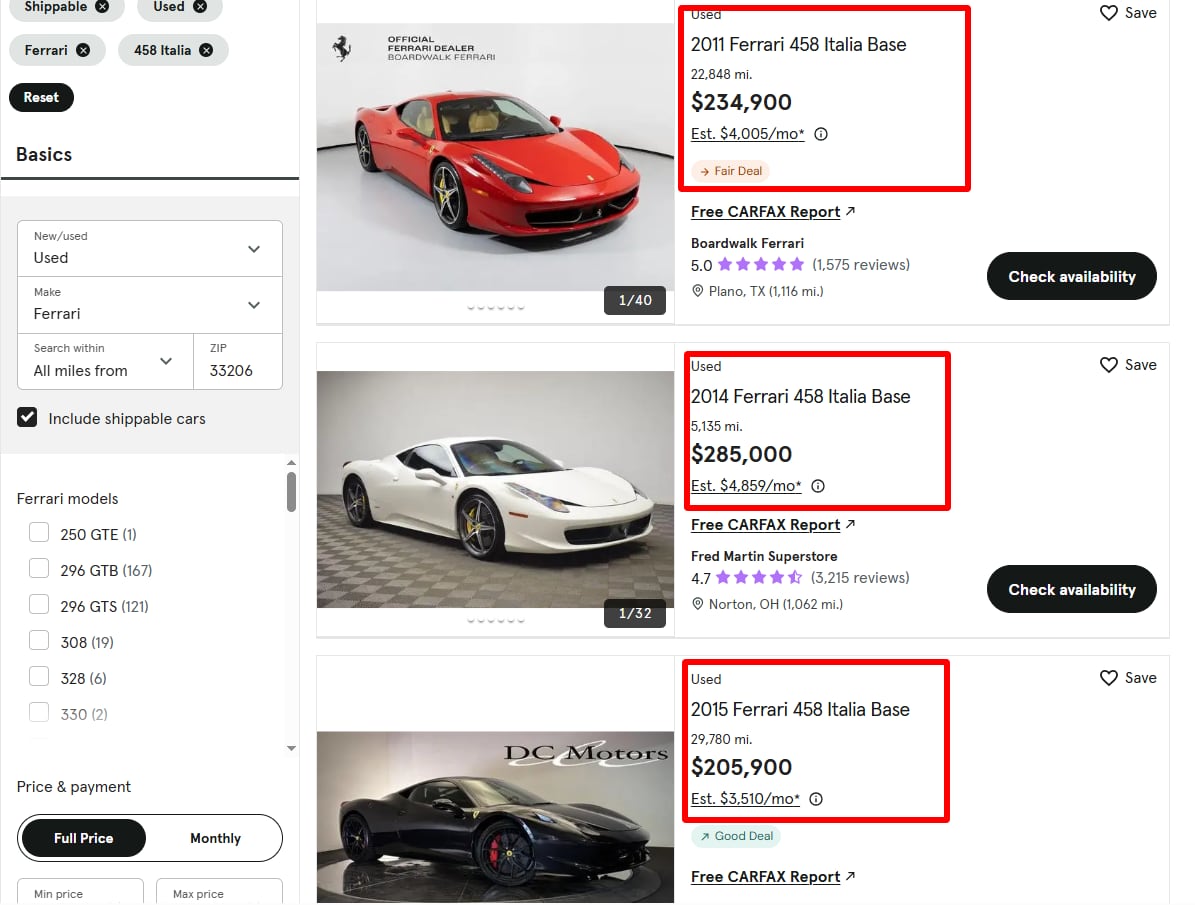The height and width of the screenshot is (905, 1195).
Task: Remove the Shippable filter chip
Action: tap(103, 6)
